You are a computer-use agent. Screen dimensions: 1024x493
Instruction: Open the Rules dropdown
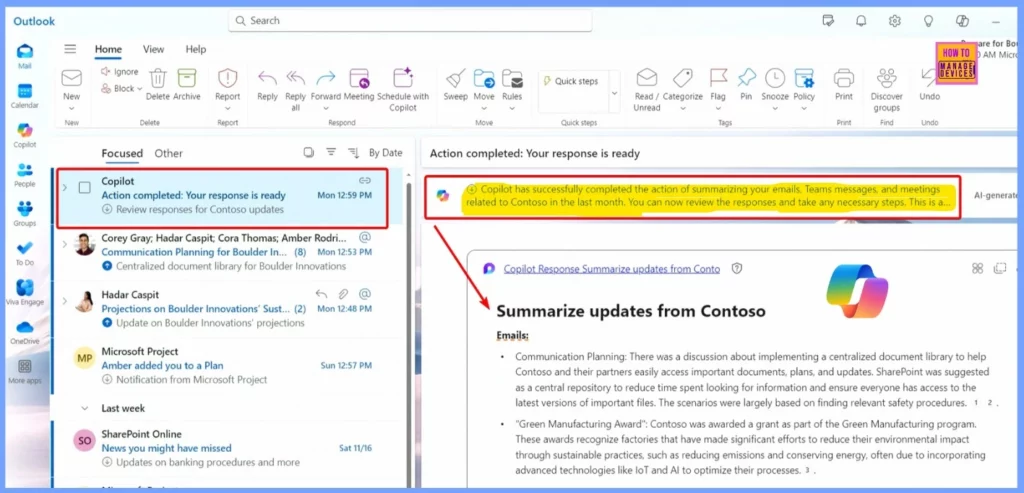tap(512, 108)
